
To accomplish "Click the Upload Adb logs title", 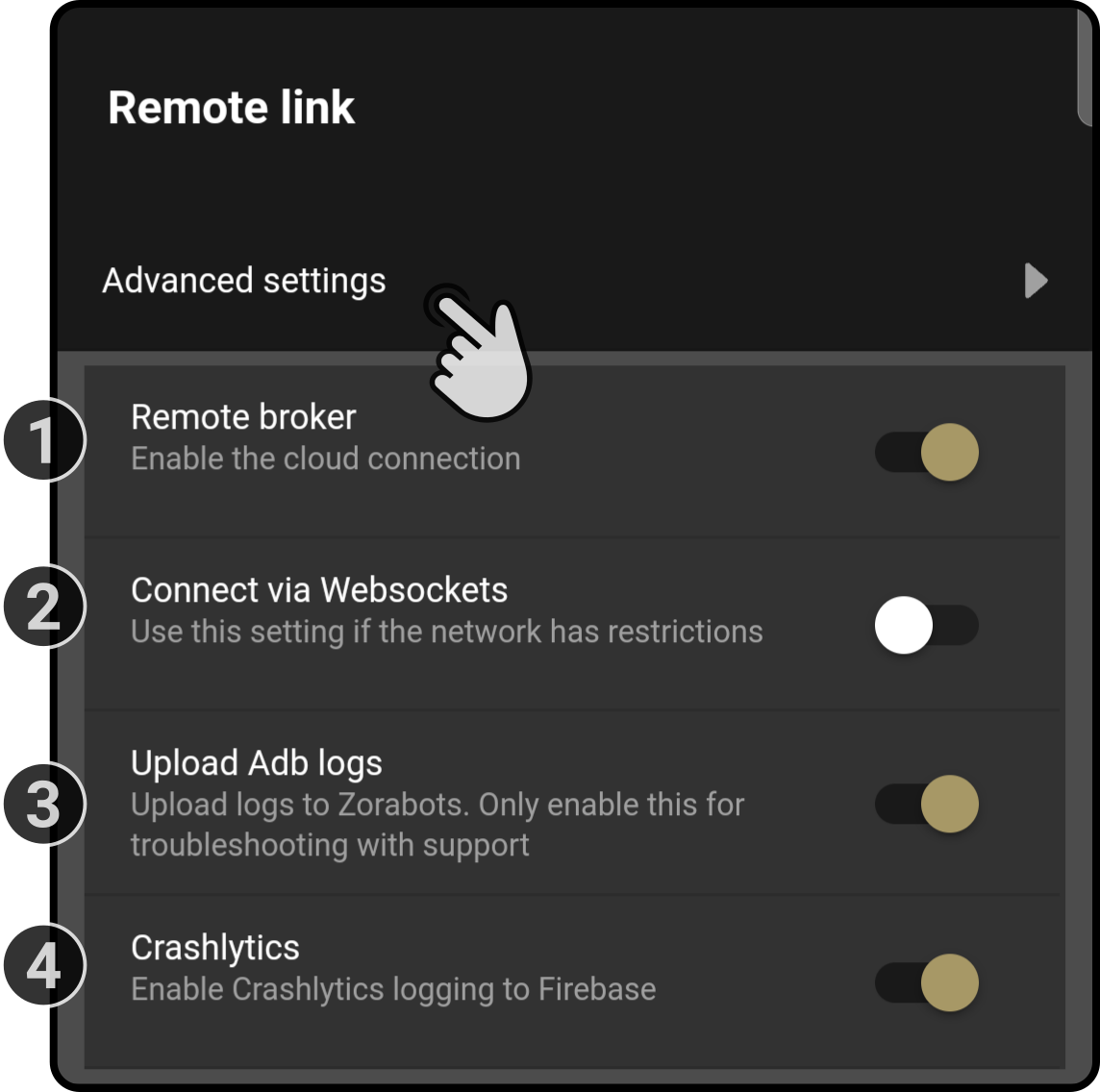I will pos(257,764).
